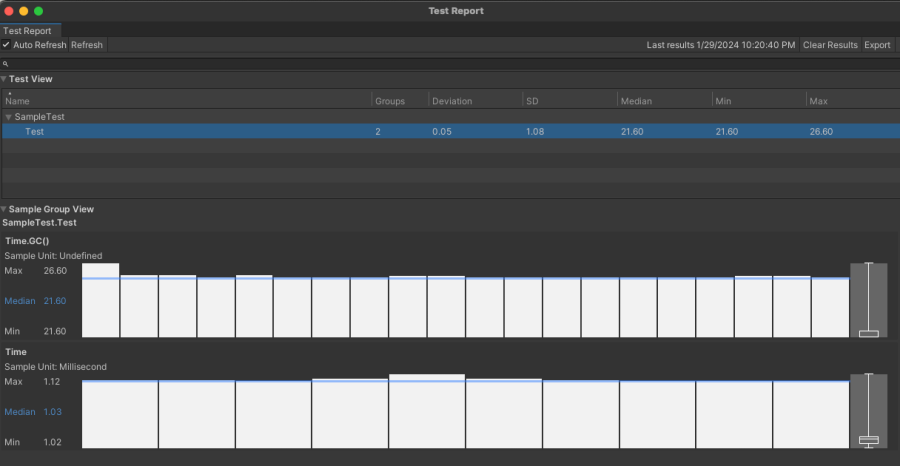Click Max 1.12 value in Time group
This screenshot has width=900, height=466.
(x=52, y=382)
